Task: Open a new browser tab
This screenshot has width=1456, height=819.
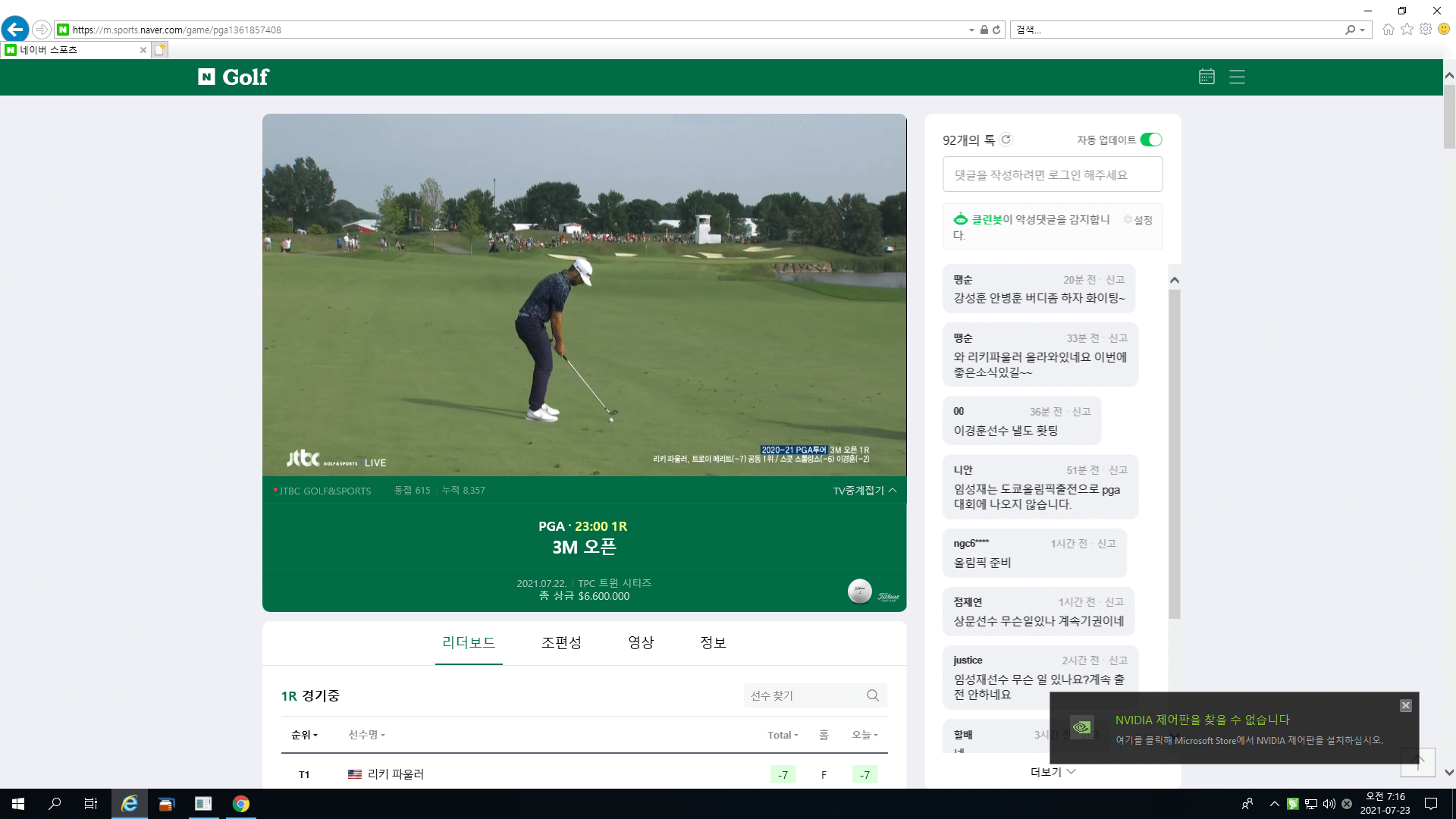Action: tap(159, 50)
